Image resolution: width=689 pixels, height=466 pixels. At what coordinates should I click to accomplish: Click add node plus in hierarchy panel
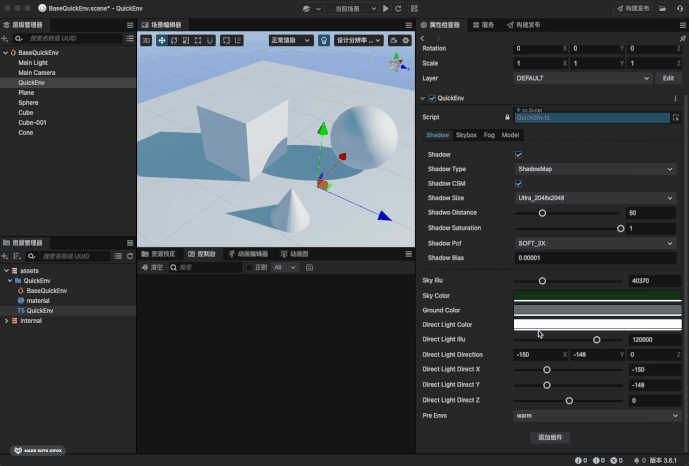pyautogui.click(x=5, y=39)
